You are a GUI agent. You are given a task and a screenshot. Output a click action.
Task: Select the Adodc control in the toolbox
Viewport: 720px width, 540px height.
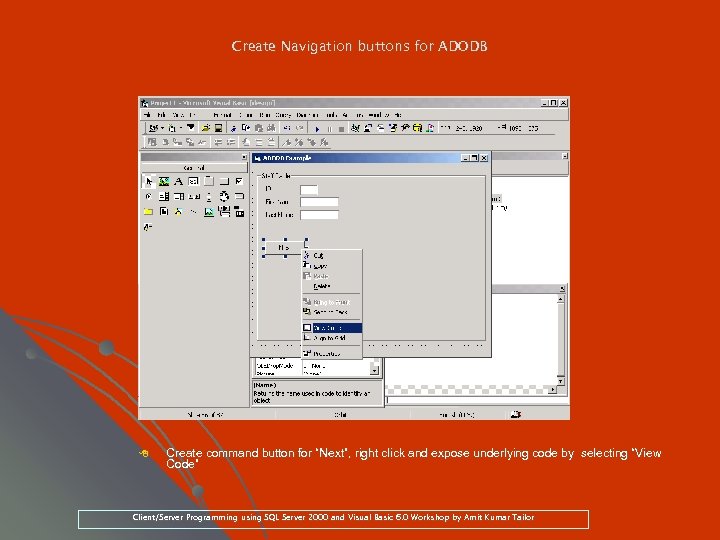point(148,227)
